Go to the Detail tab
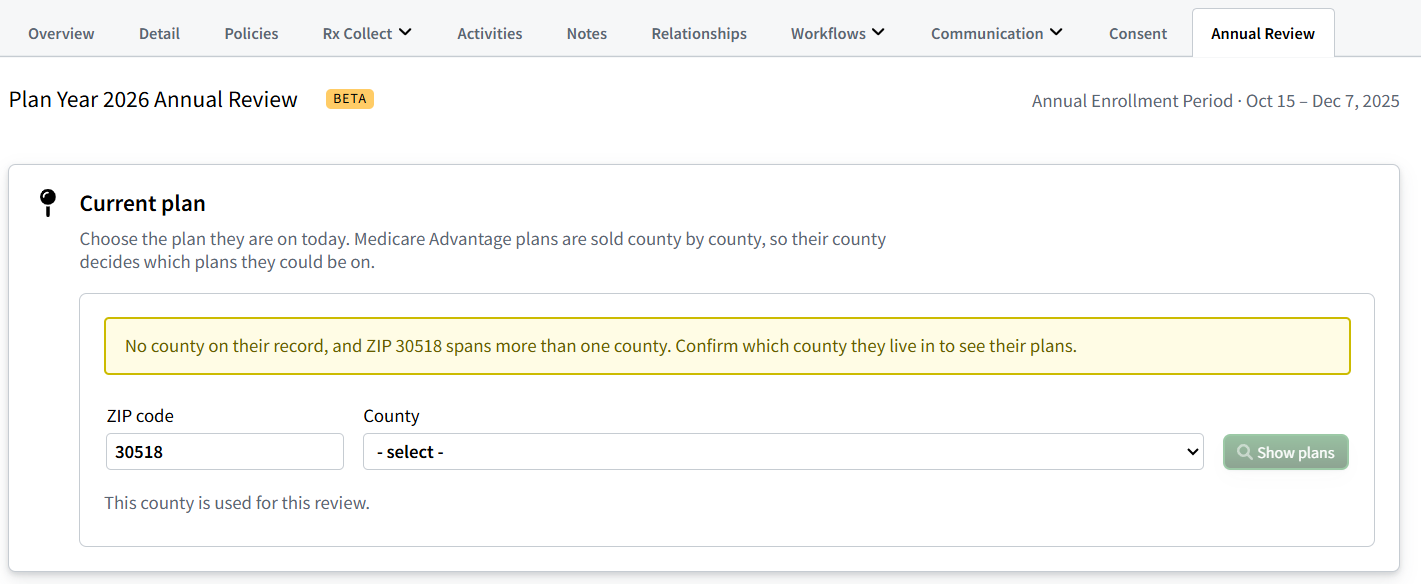Viewport: 1421px width, 584px height. coord(160,33)
